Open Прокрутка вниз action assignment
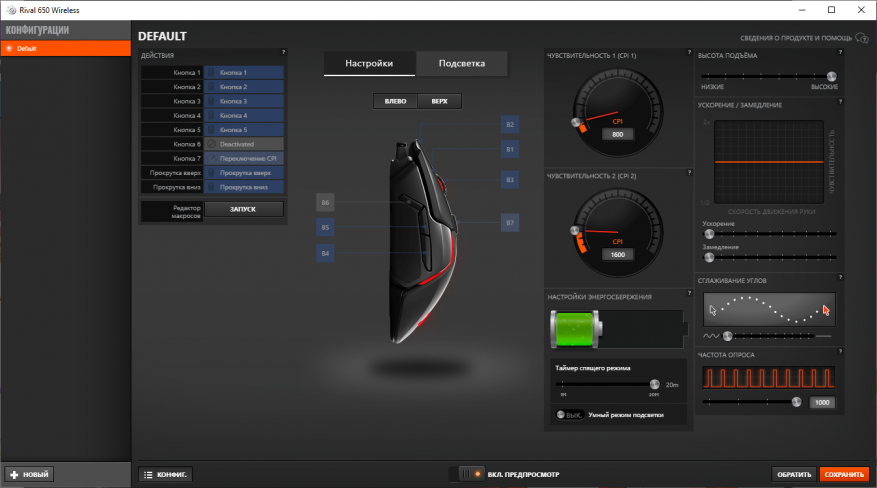 (x=244, y=187)
